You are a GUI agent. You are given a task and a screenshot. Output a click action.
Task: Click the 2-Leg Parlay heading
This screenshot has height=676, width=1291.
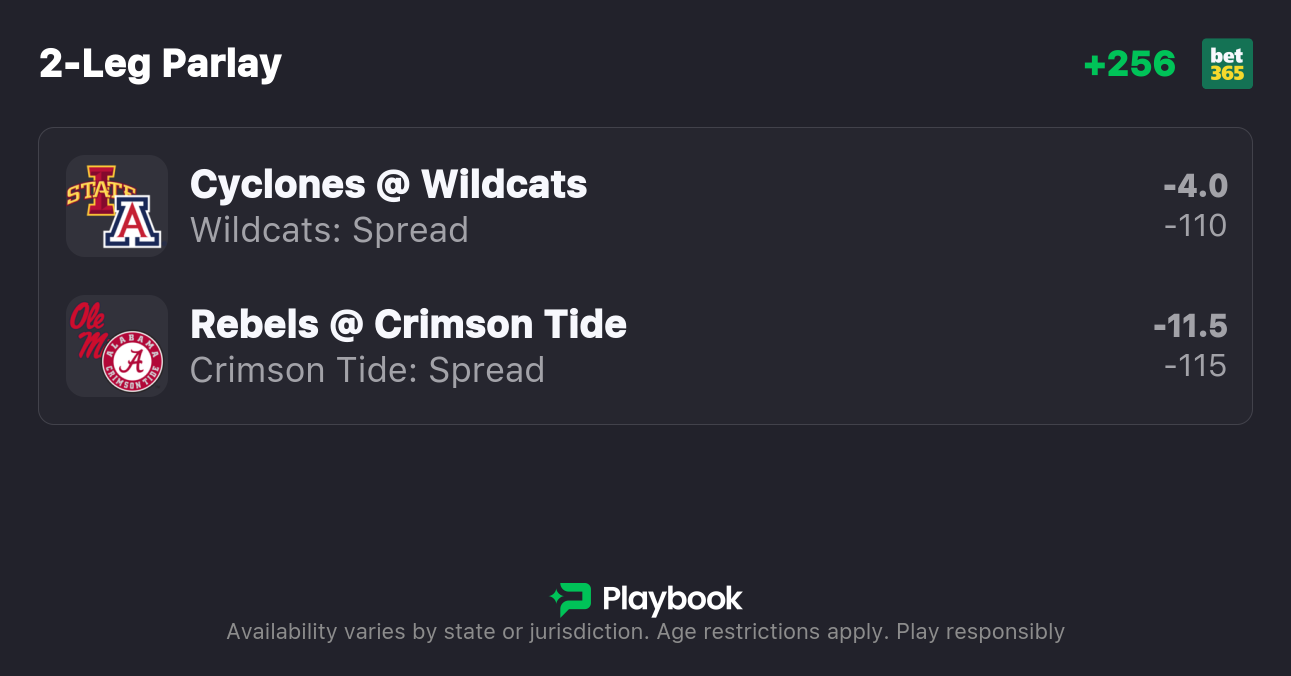coord(160,64)
